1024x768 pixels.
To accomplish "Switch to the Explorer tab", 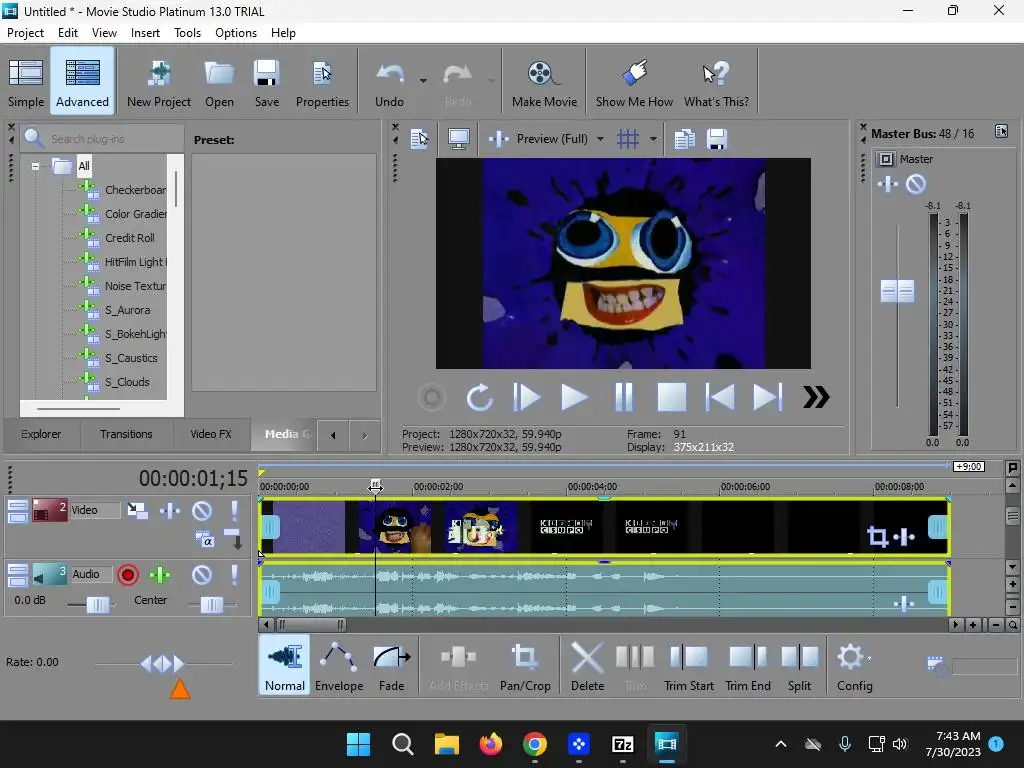I will pyautogui.click(x=40, y=434).
